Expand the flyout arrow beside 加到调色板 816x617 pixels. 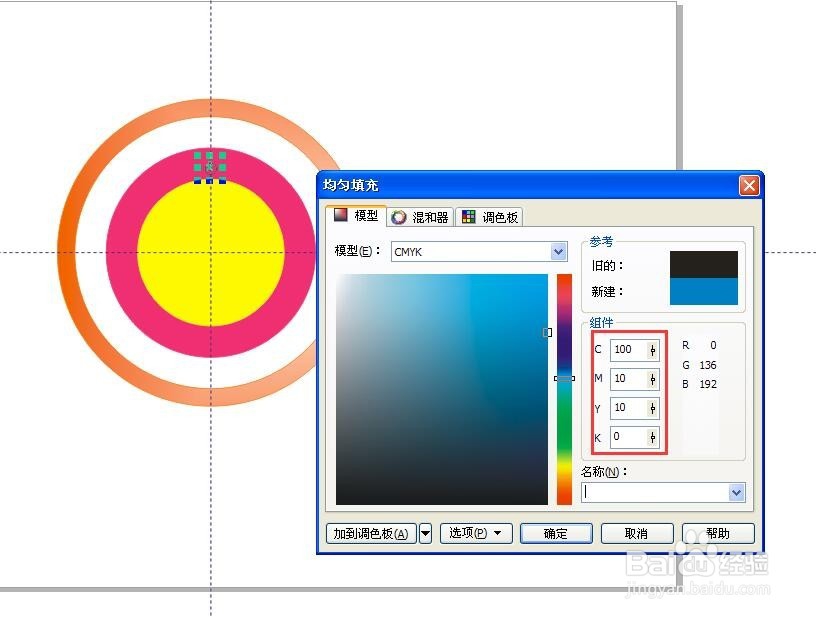(x=425, y=533)
